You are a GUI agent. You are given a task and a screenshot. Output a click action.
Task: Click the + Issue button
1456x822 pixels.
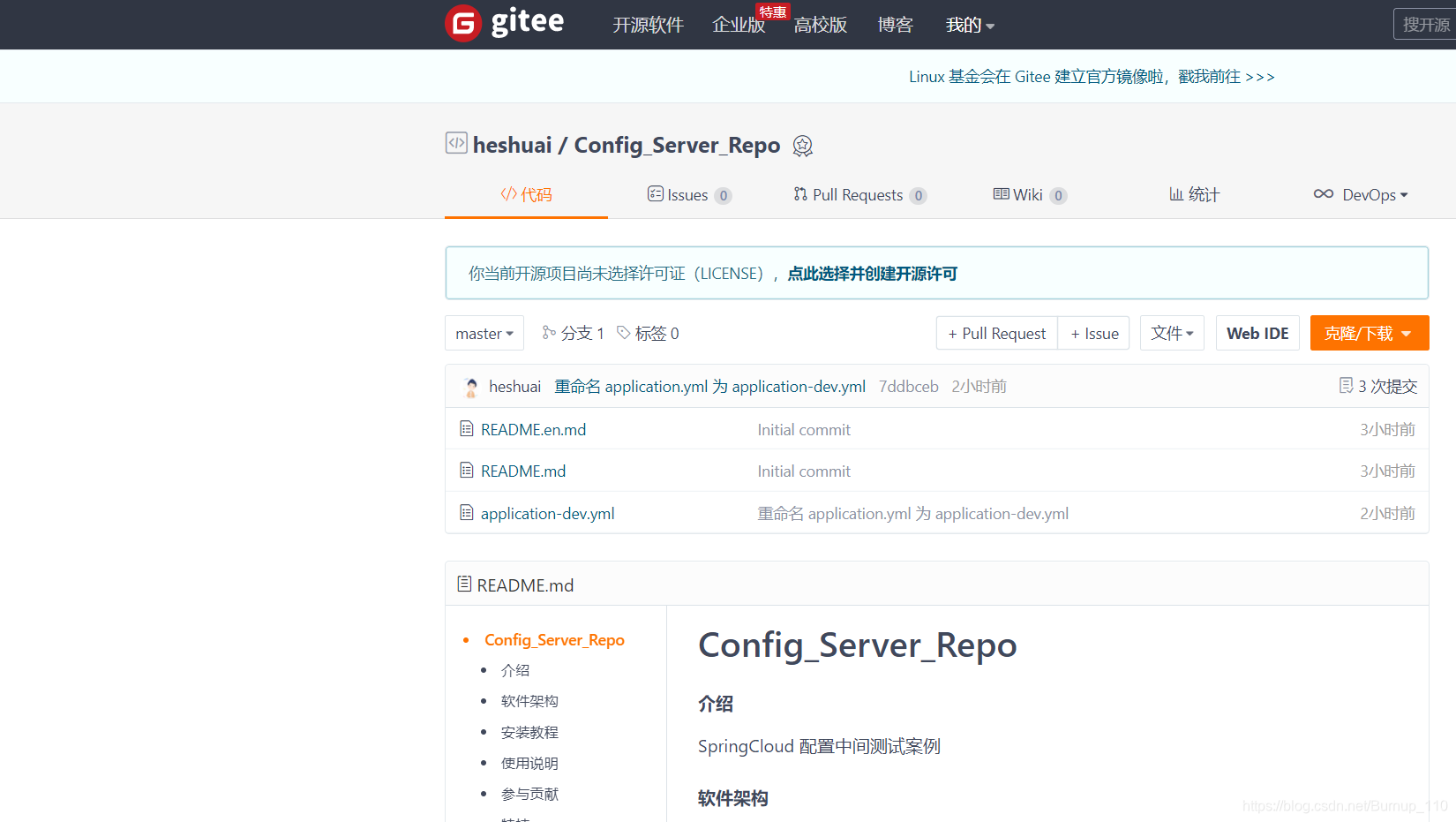click(1094, 333)
